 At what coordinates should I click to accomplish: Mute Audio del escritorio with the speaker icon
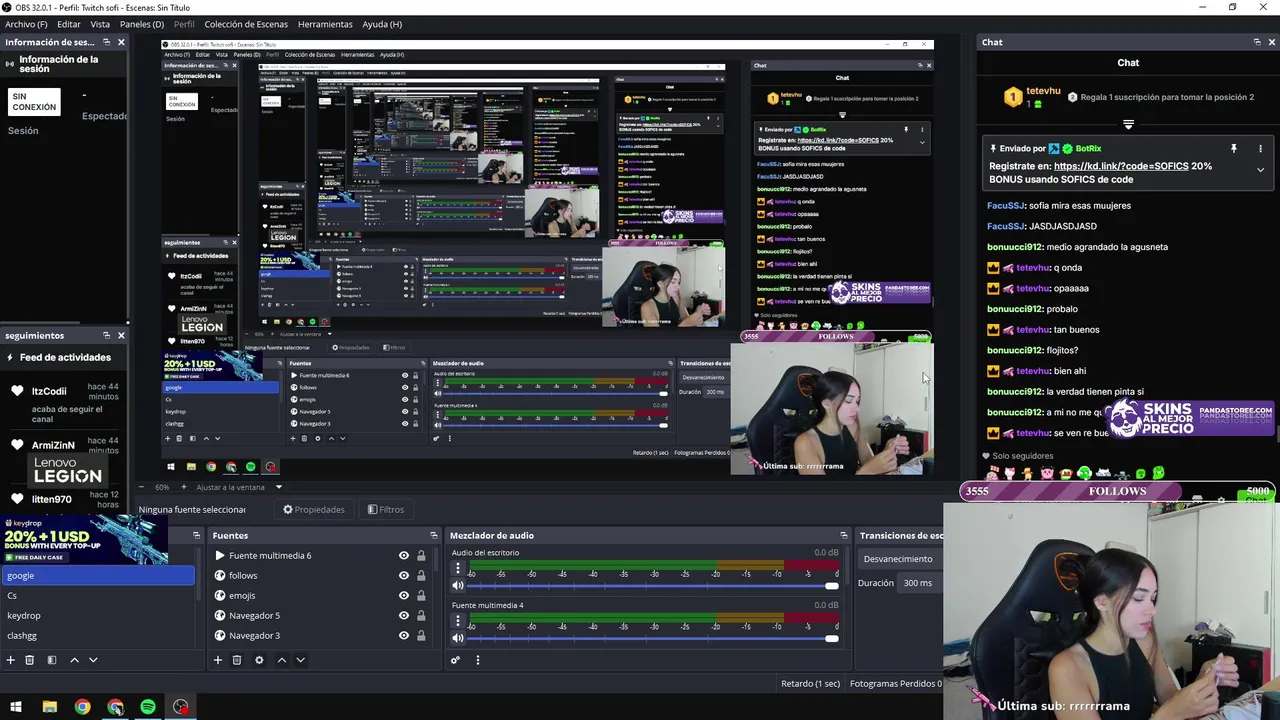click(458, 586)
